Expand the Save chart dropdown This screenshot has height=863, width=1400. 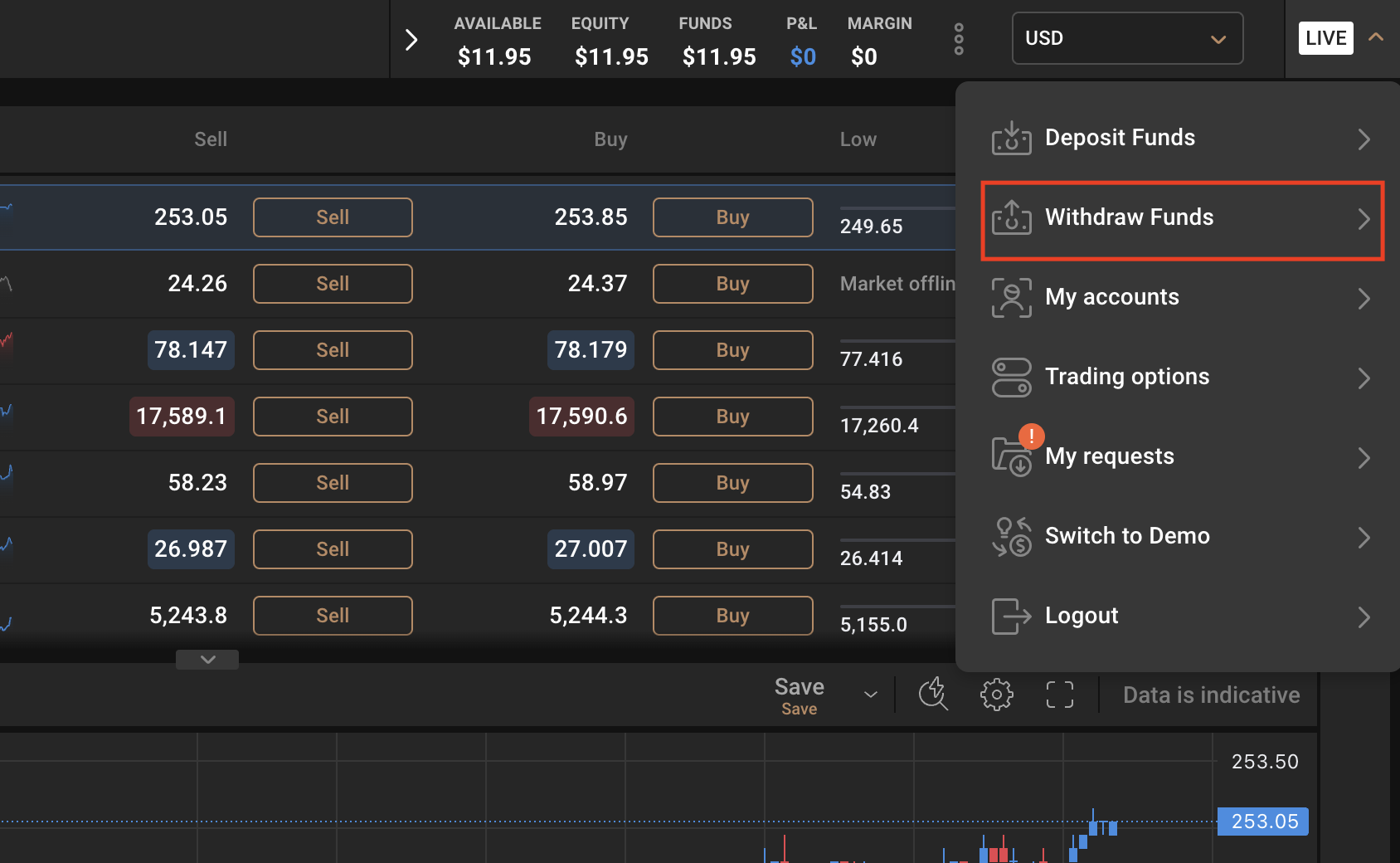click(870, 695)
